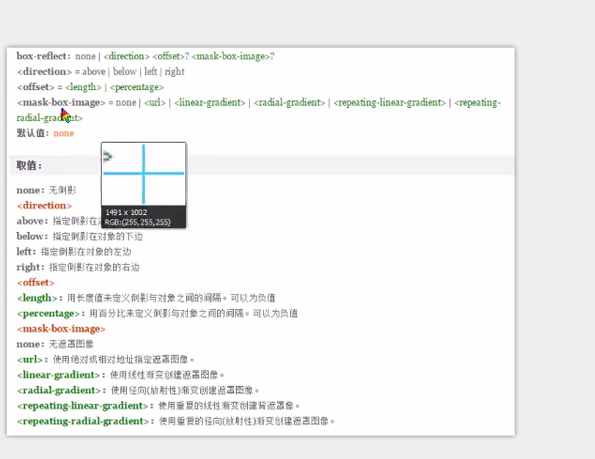The width and height of the screenshot is (595, 459).
Task: Click the orange default value 'none'
Action: (x=64, y=133)
